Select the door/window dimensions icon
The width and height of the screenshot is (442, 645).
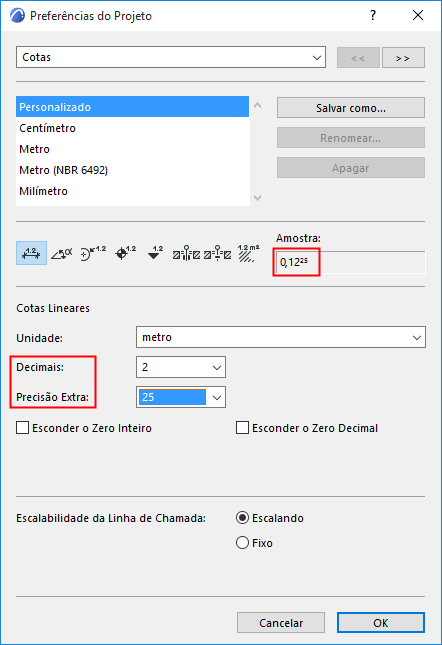[x=186, y=253]
